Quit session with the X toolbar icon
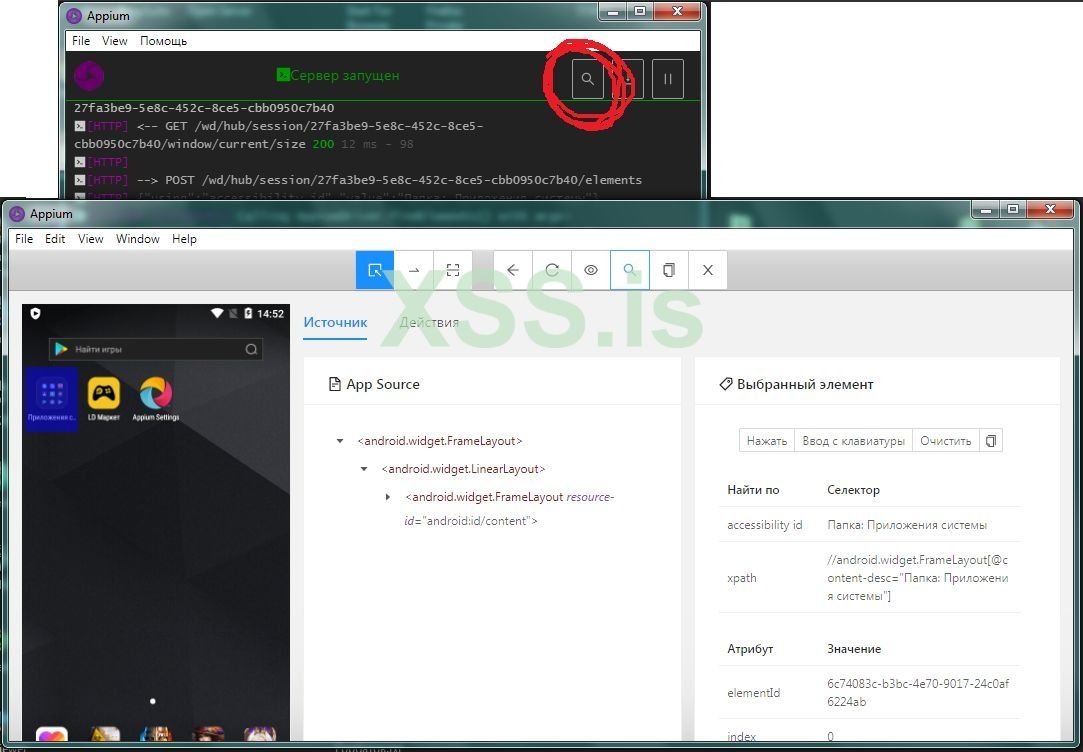Image resolution: width=1083 pixels, height=752 pixels. coord(707,270)
